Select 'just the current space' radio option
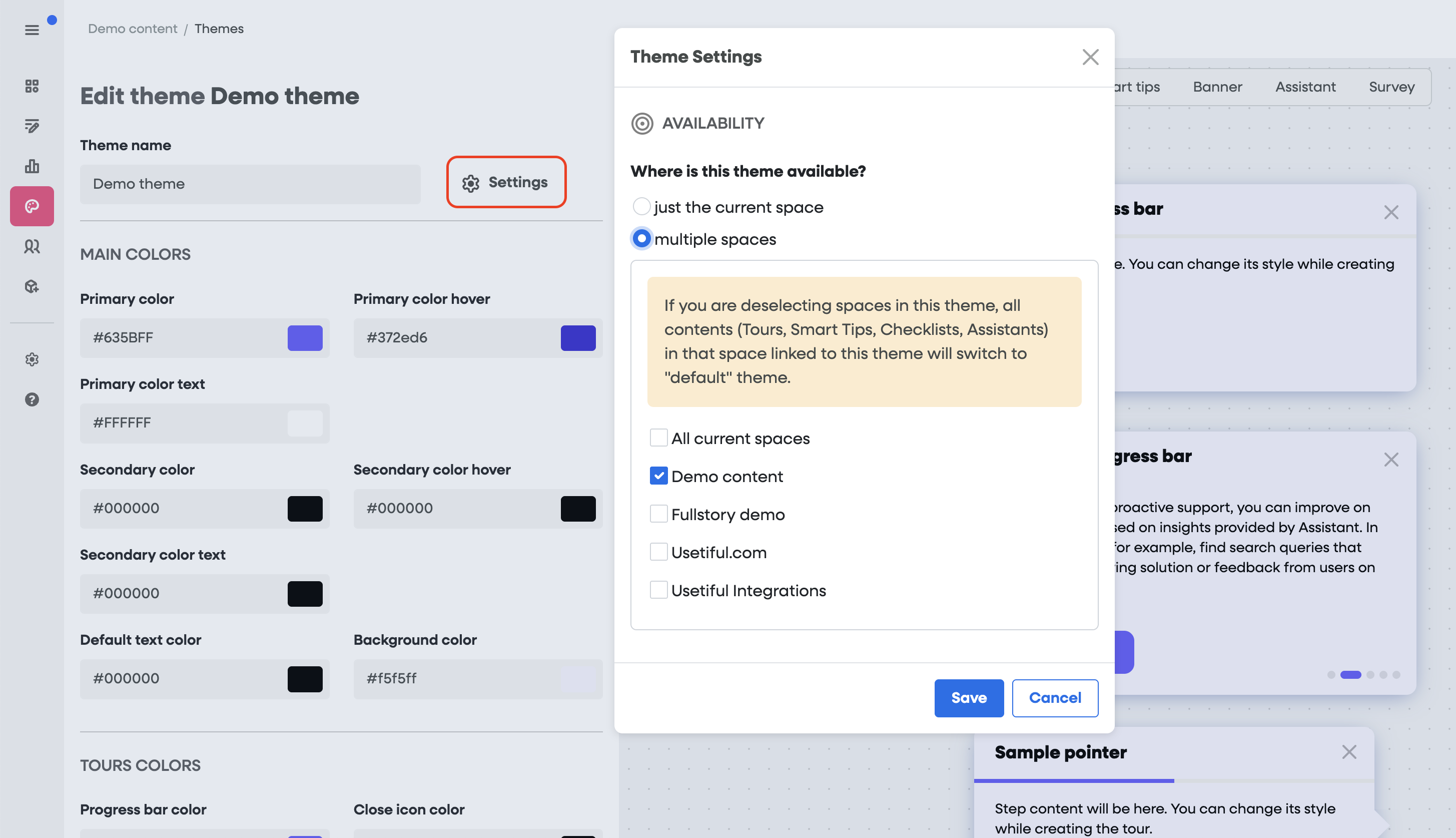The width and height of the screenshot is (1456, 838). [641, 207]
